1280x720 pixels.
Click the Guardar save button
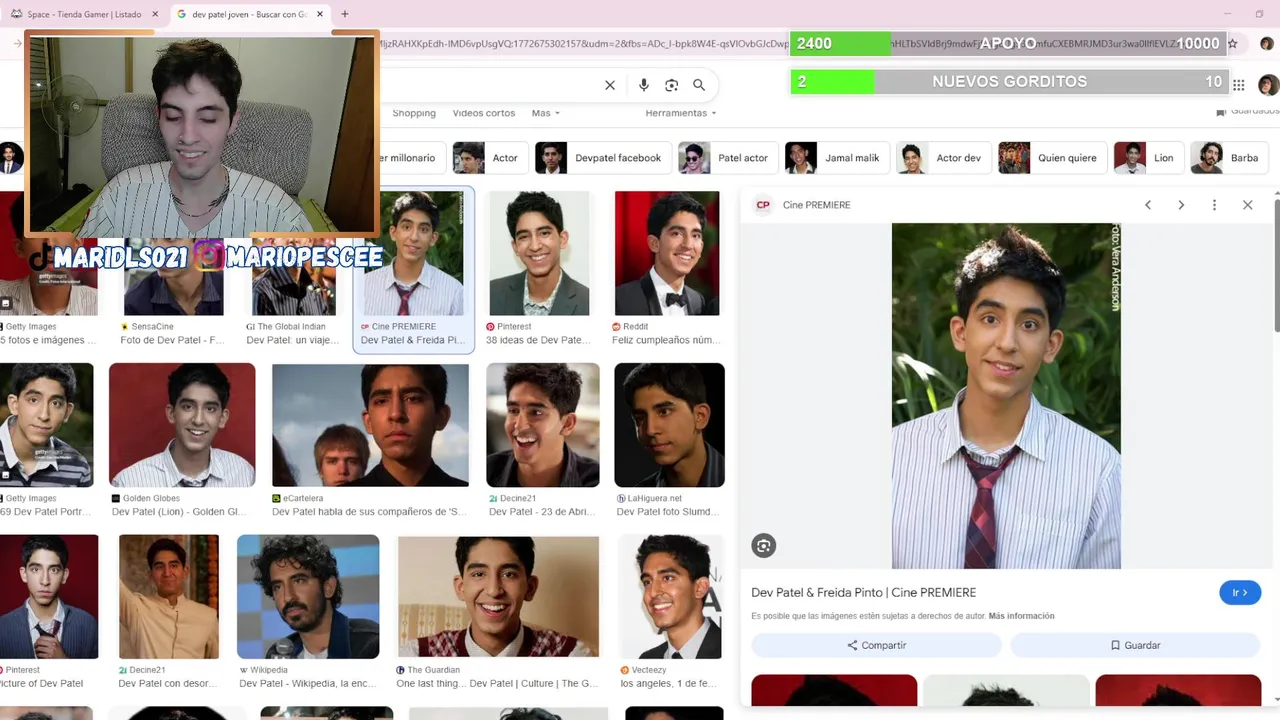point(1135,645)
